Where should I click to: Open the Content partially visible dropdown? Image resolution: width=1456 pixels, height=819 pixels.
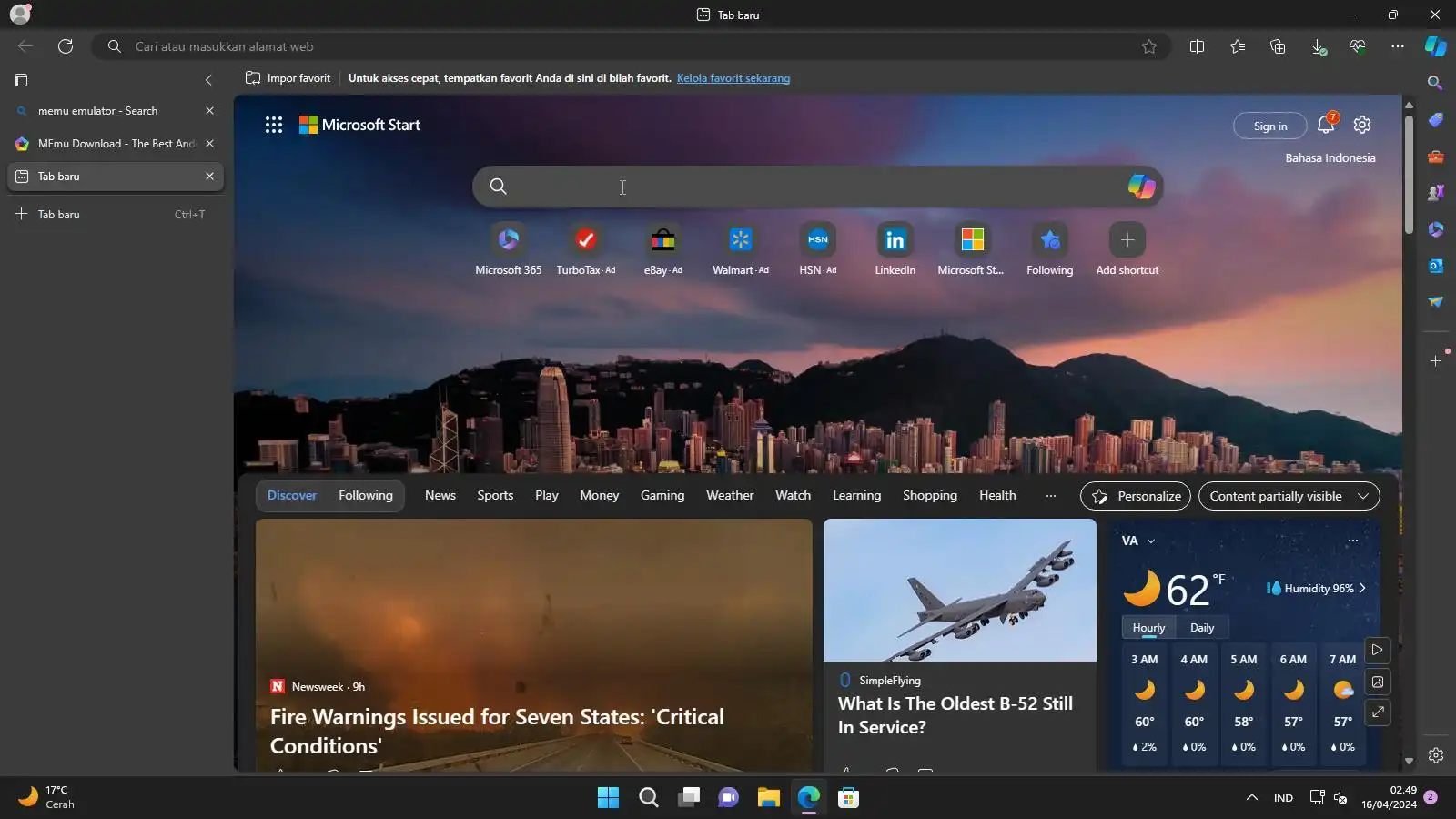pos(1289,496)
